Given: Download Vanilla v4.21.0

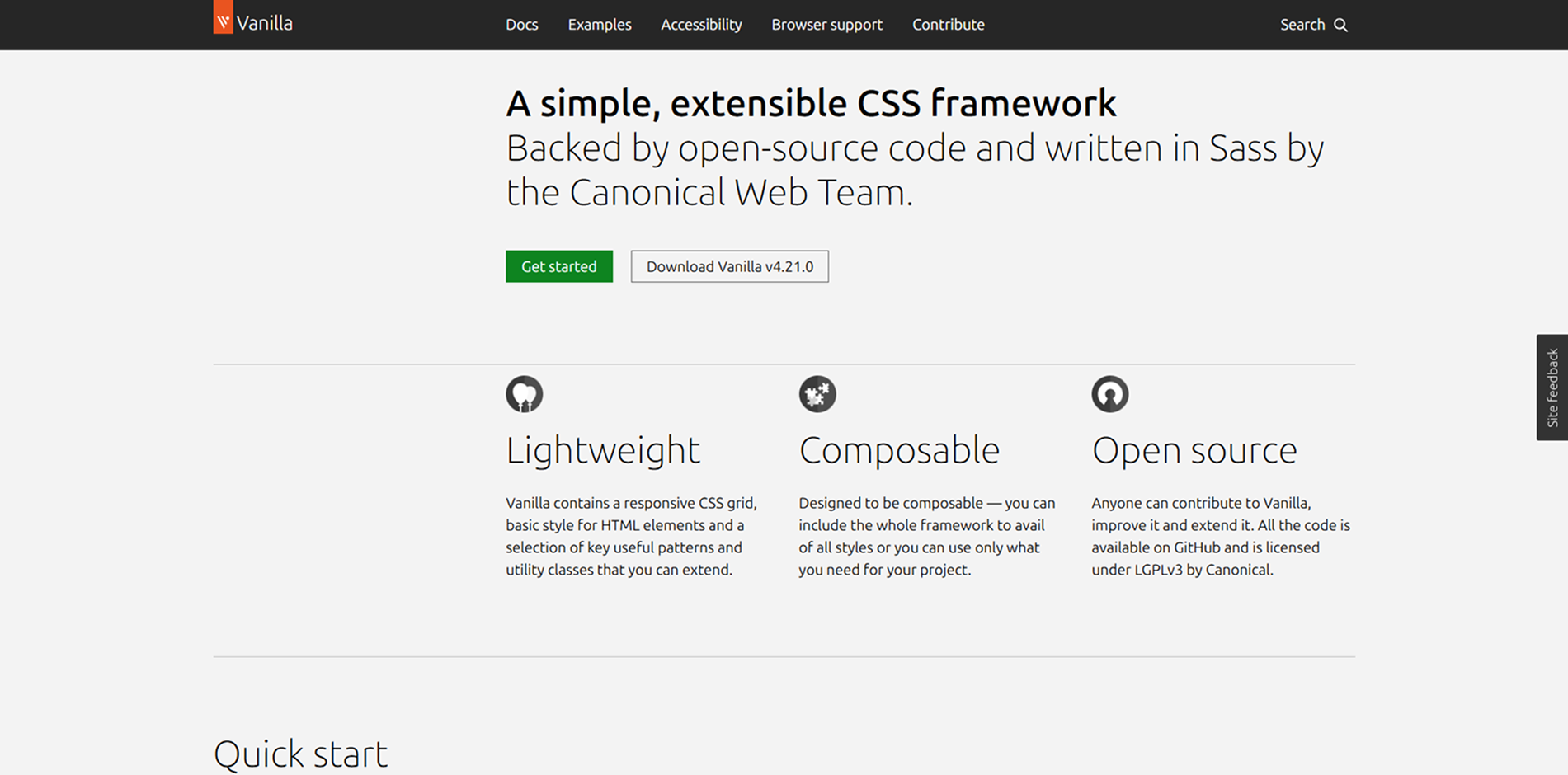Looking at the screenshot, I should coord(730,266).
